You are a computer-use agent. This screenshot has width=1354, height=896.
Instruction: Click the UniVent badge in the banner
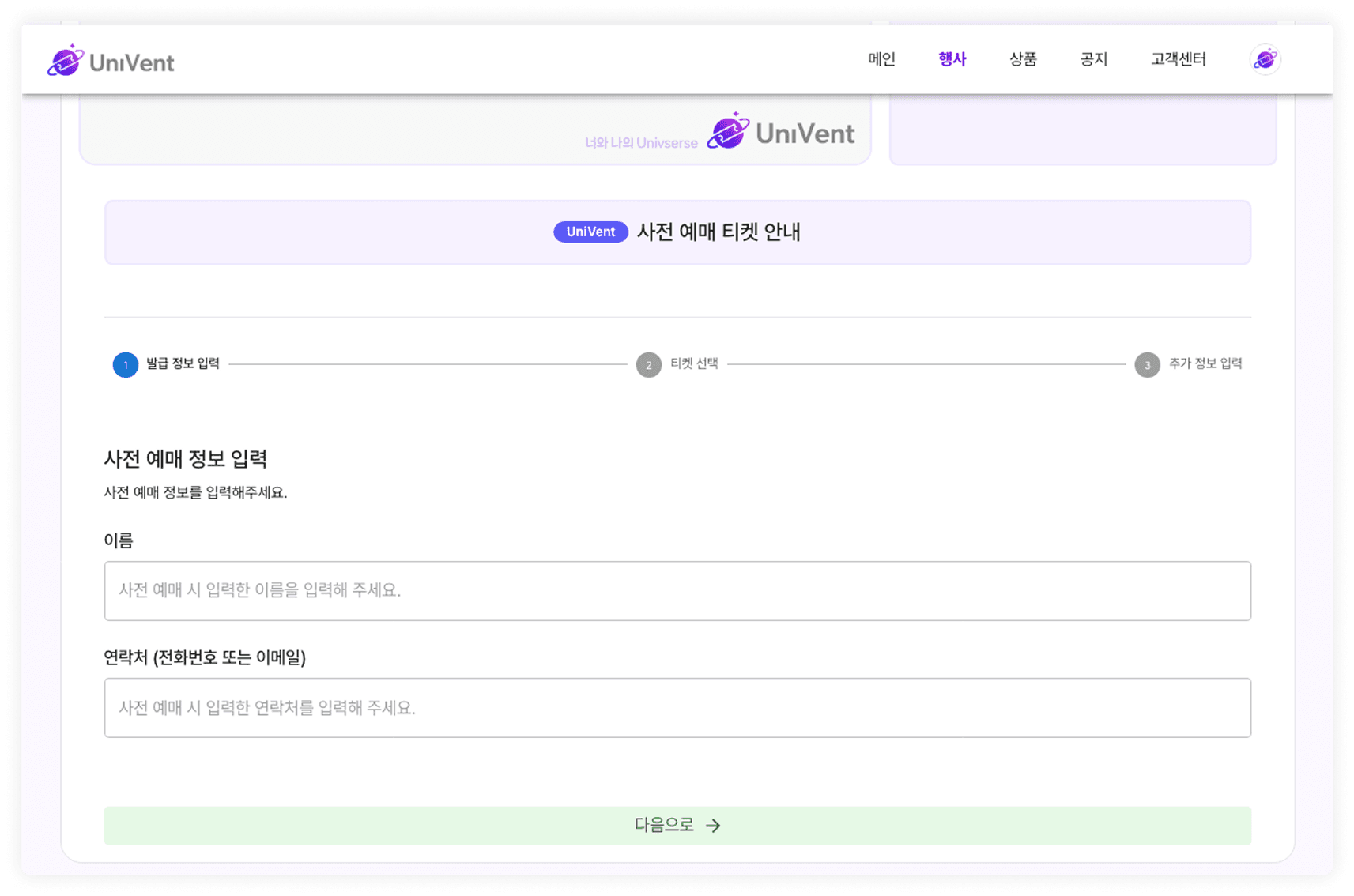point(590,232)
